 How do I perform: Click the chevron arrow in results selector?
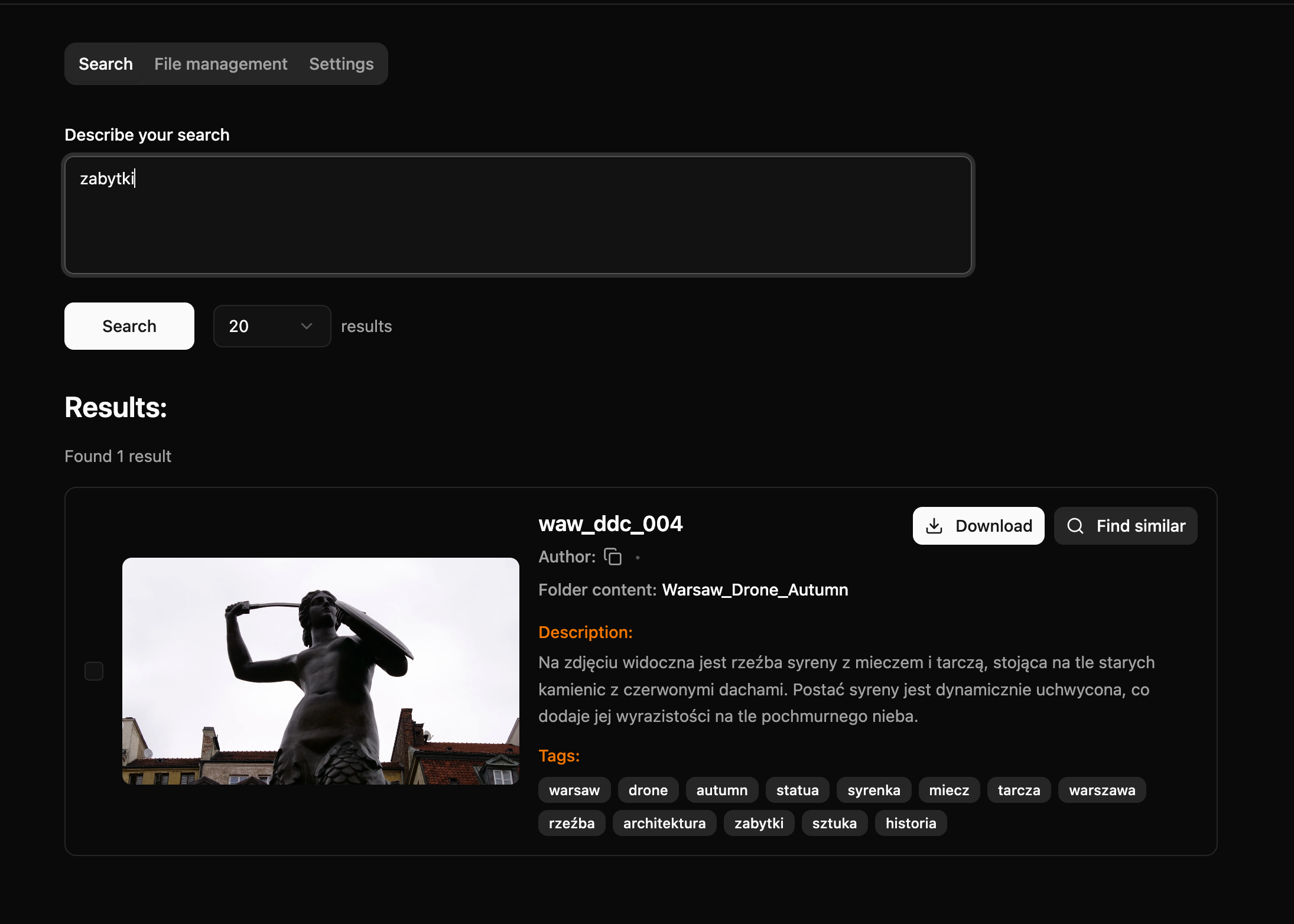pos(306,326)
